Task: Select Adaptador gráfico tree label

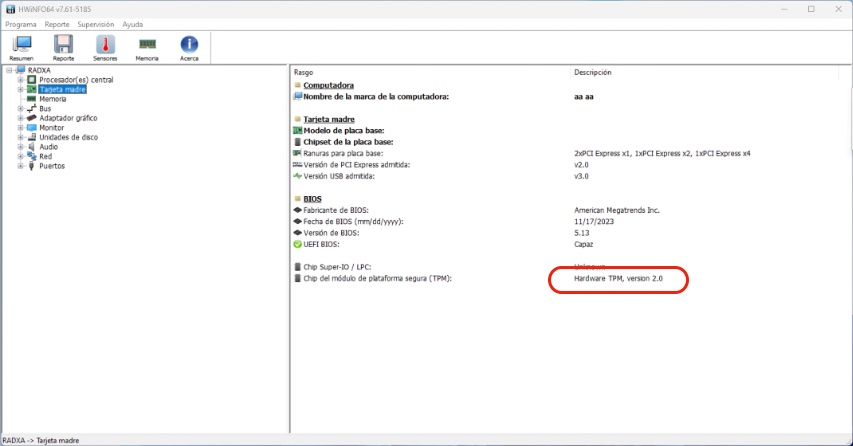Action: point(68,118)
